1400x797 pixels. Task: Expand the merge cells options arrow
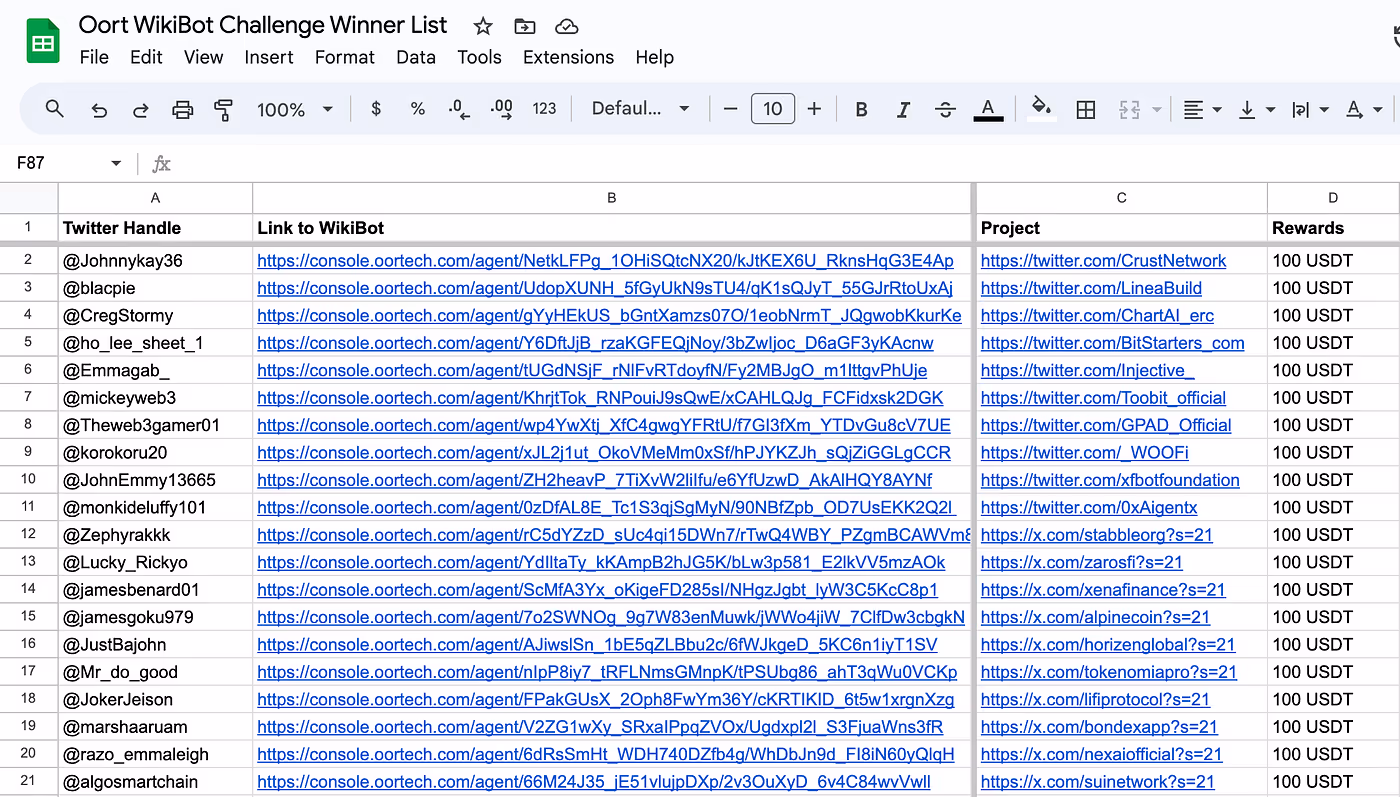coord(1157,109)
